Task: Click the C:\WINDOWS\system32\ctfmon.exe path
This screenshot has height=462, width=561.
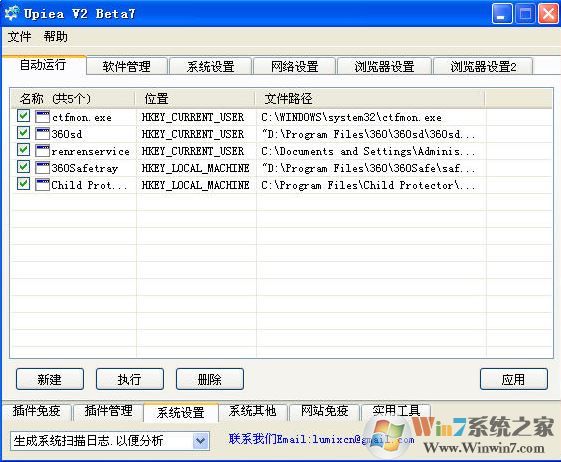Action: (x=351, y=117)
